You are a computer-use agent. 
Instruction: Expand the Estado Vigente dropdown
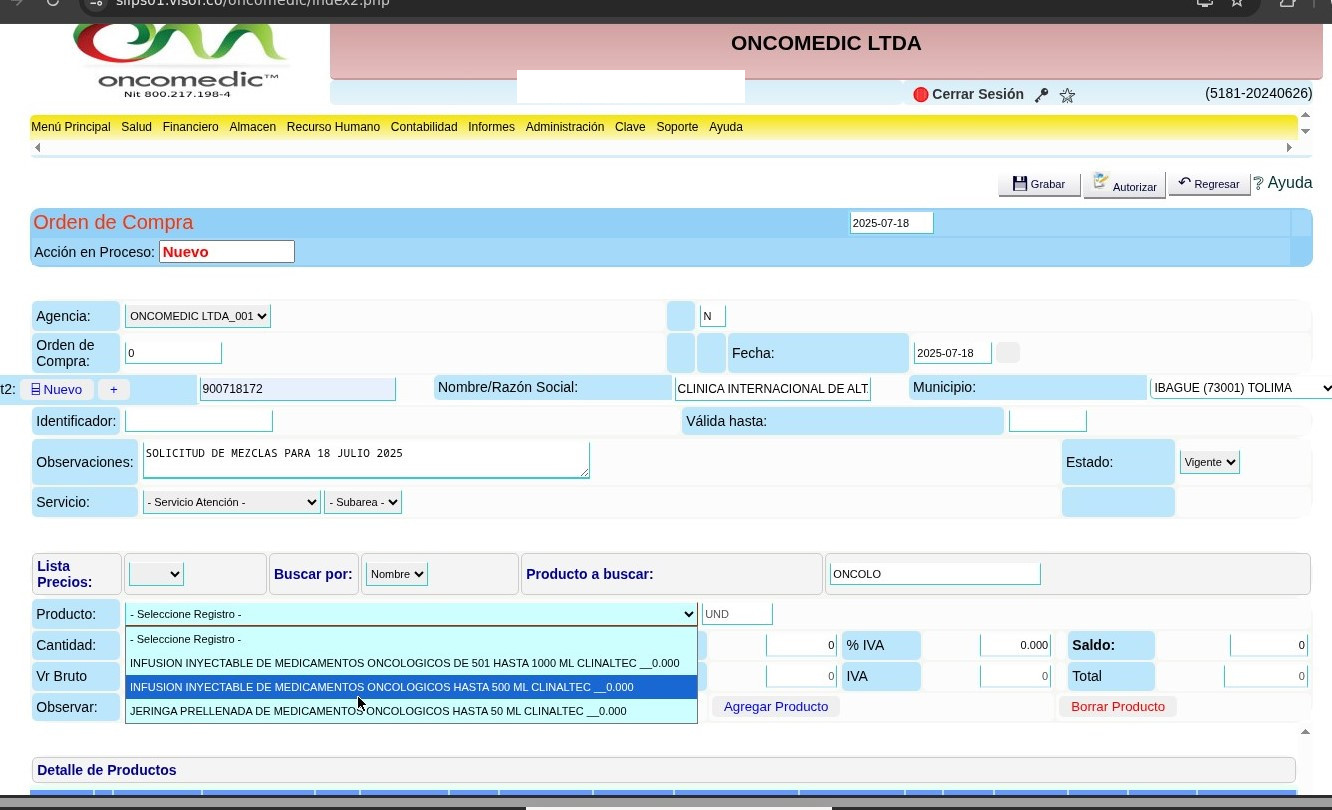pyautogui.click(x=1209, y=462)
